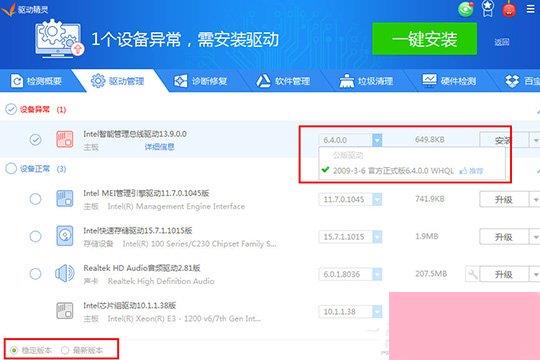The image size is (540, 360).
Task: Click the Driver Genius logo icon
Action: click(x=8, y=9)
